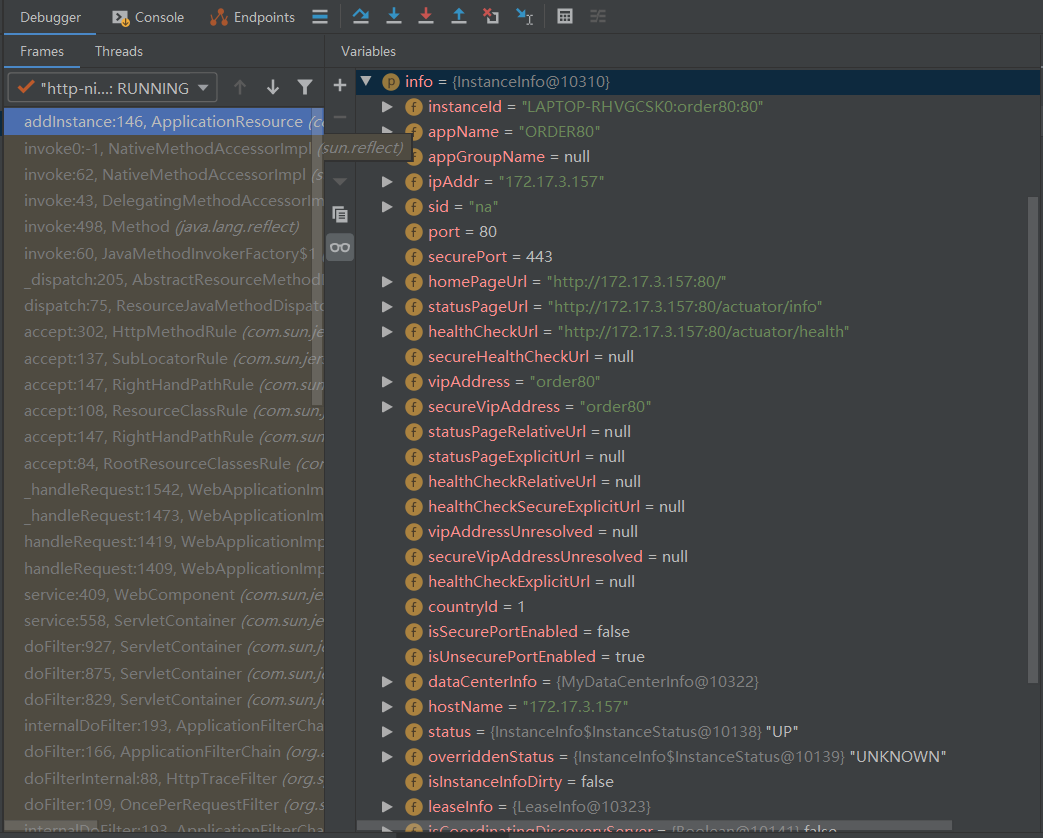Screen dimensions: 1043x838
Task: Click the Drop Frame icon
Action: click(491, 16)
